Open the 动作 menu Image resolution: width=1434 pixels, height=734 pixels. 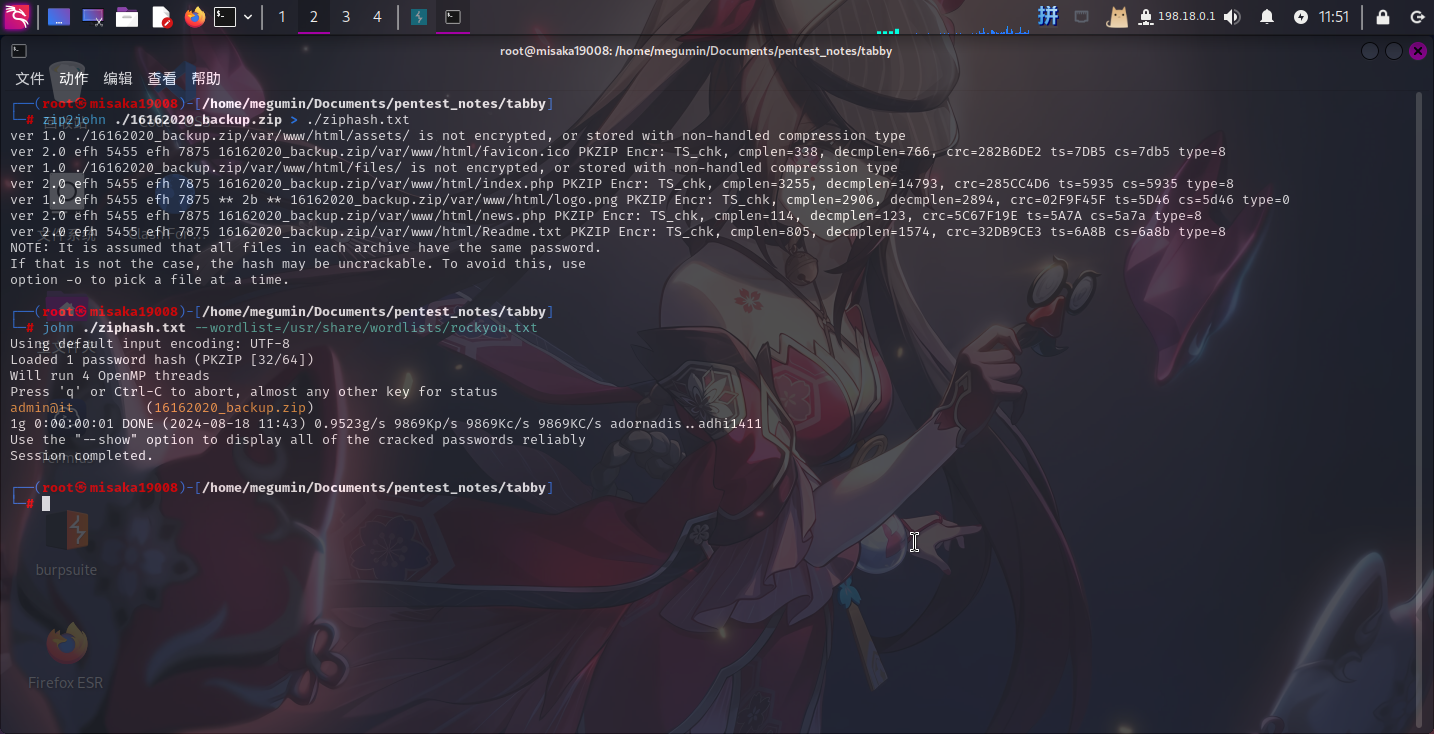[x=74, y=78]
